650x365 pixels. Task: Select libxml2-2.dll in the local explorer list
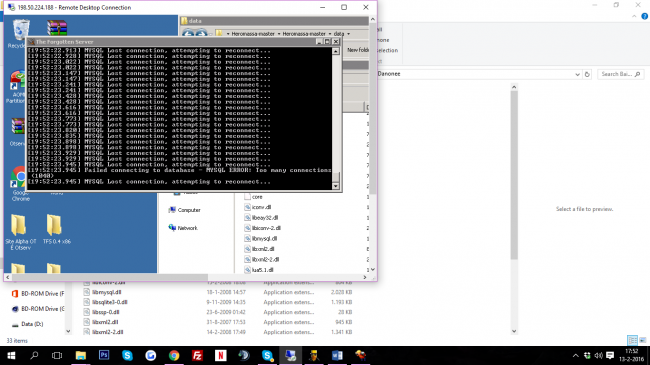pos(104,332)
